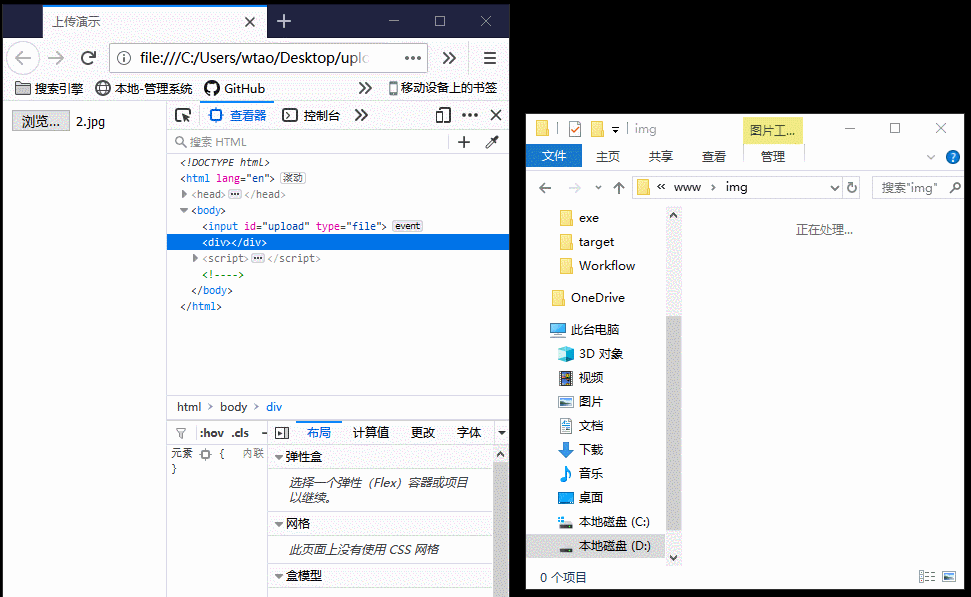Toggle the :hov pseudo-class panel
971x597 pixels.
pyautogui.click(x=212, y=433)
